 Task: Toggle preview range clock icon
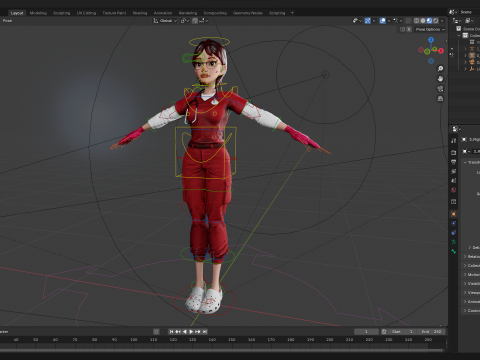pos(384,332)
